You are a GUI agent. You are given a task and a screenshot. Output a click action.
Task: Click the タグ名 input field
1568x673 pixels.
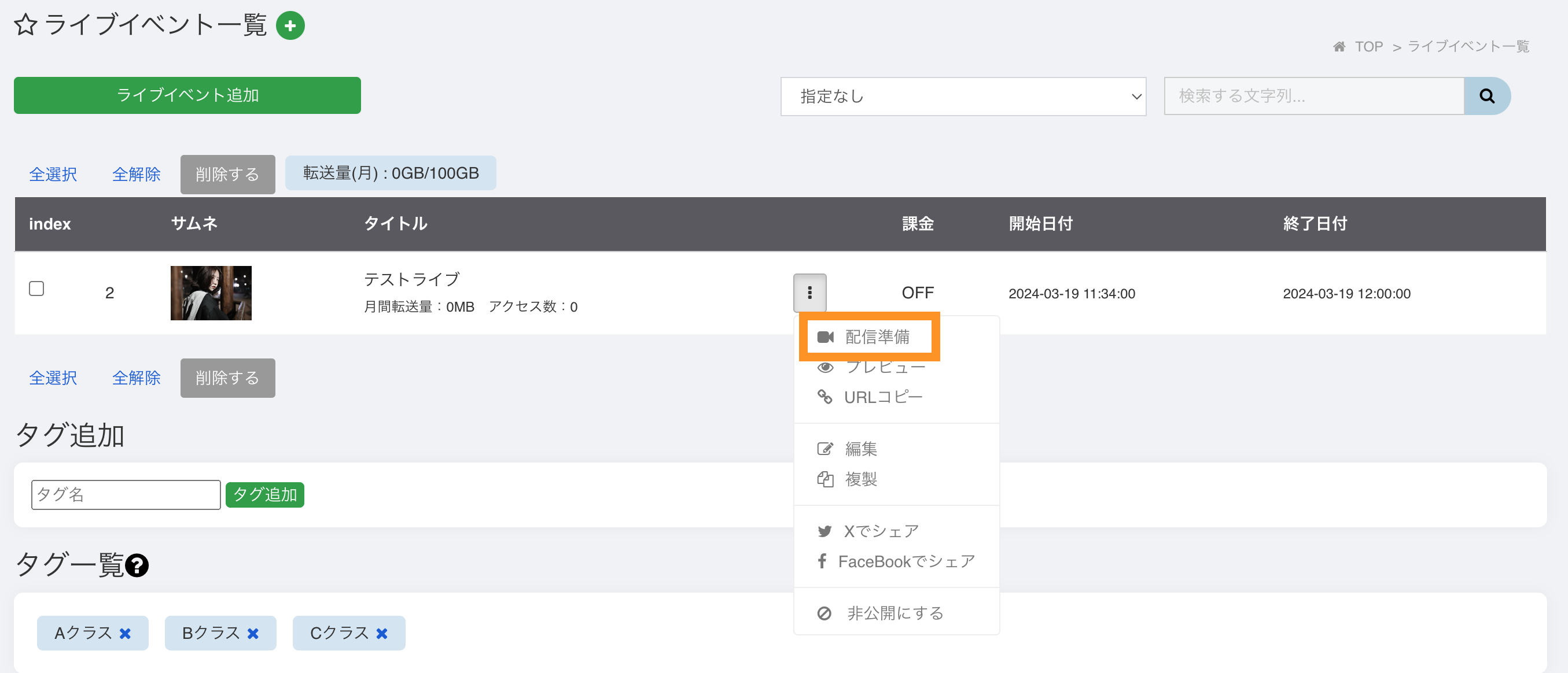[x=126, y=495]
